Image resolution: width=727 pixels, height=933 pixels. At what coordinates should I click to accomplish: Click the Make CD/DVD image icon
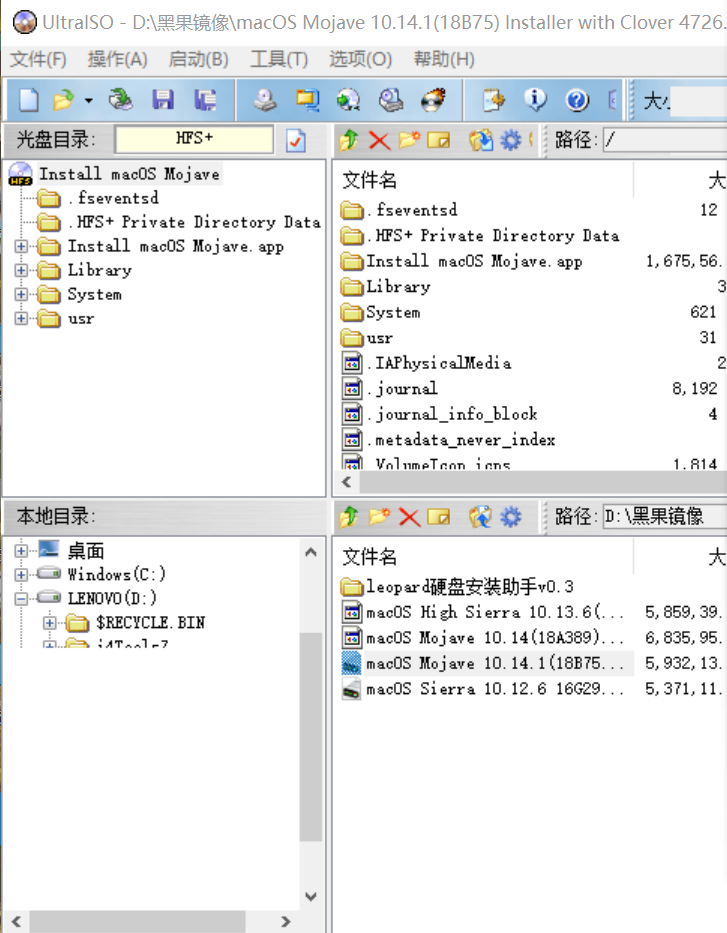pos(265,100)
